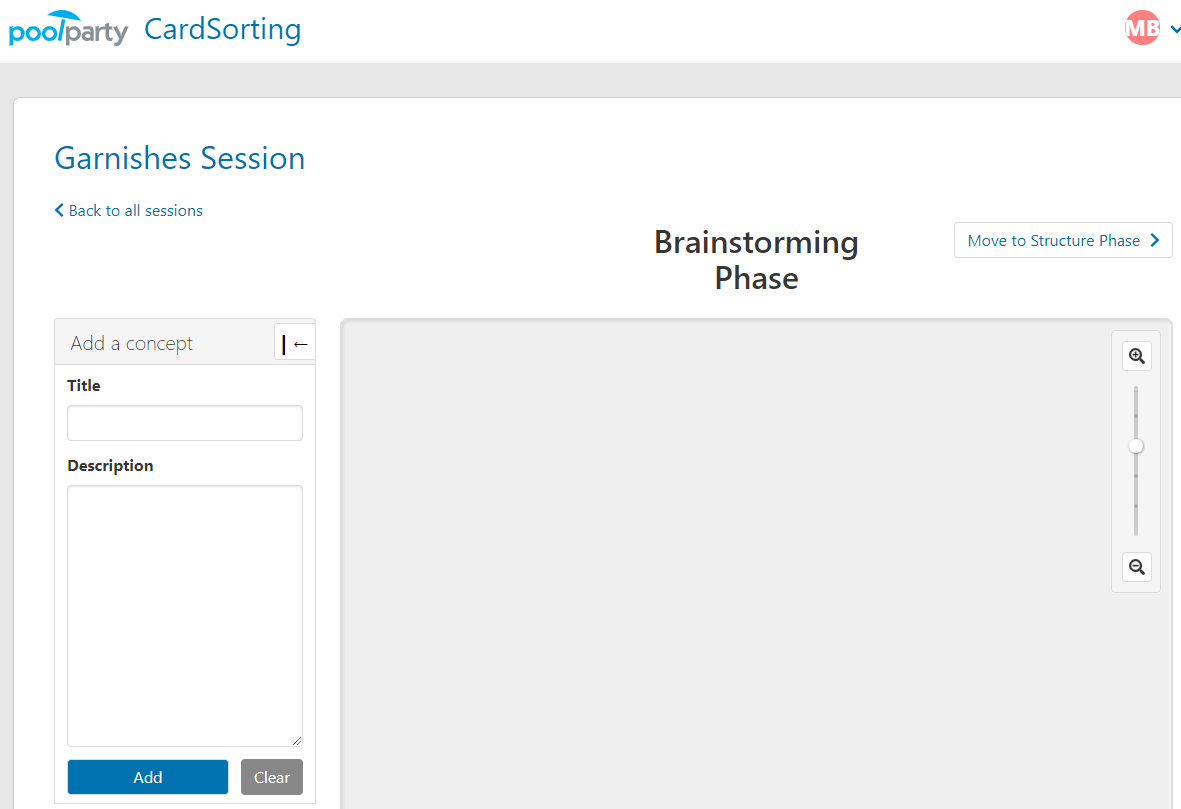The height and width of the screenshot is (809, 1181).
Task: Click the chevron on Move to Structure Phase
Action: 1155,240
